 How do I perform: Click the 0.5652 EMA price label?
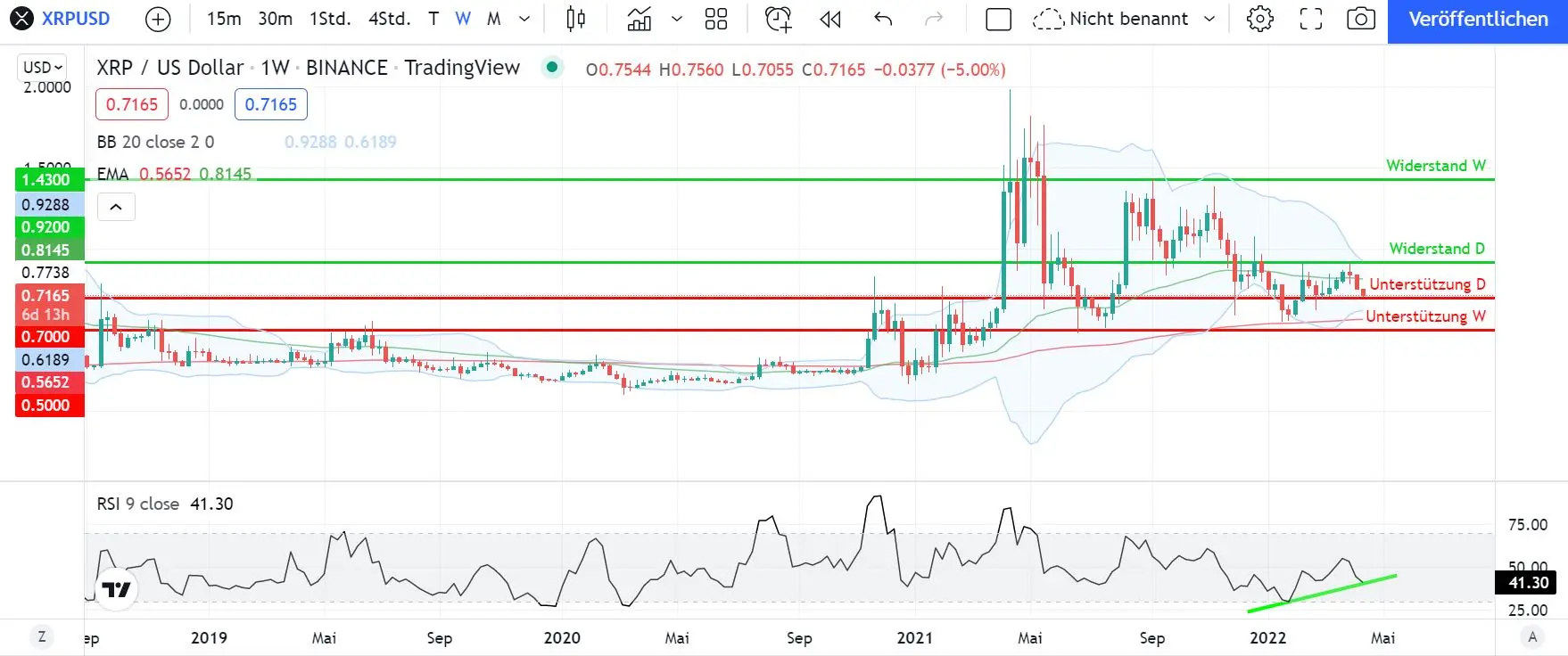(x=49, y=382)
